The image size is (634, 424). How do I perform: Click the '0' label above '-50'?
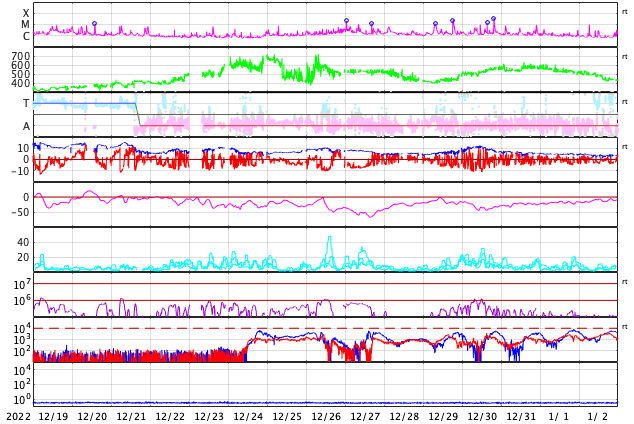pos(27,197)
